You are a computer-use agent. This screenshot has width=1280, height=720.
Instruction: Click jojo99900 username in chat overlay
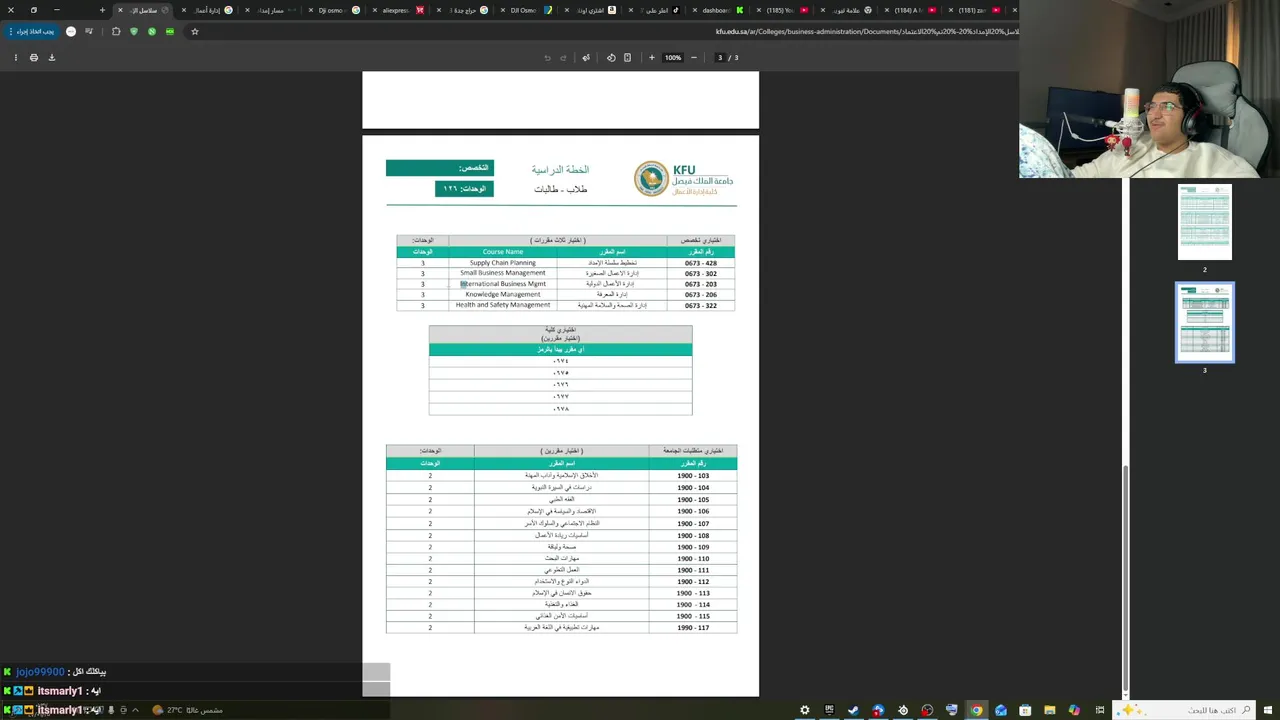tap(40, 672)
